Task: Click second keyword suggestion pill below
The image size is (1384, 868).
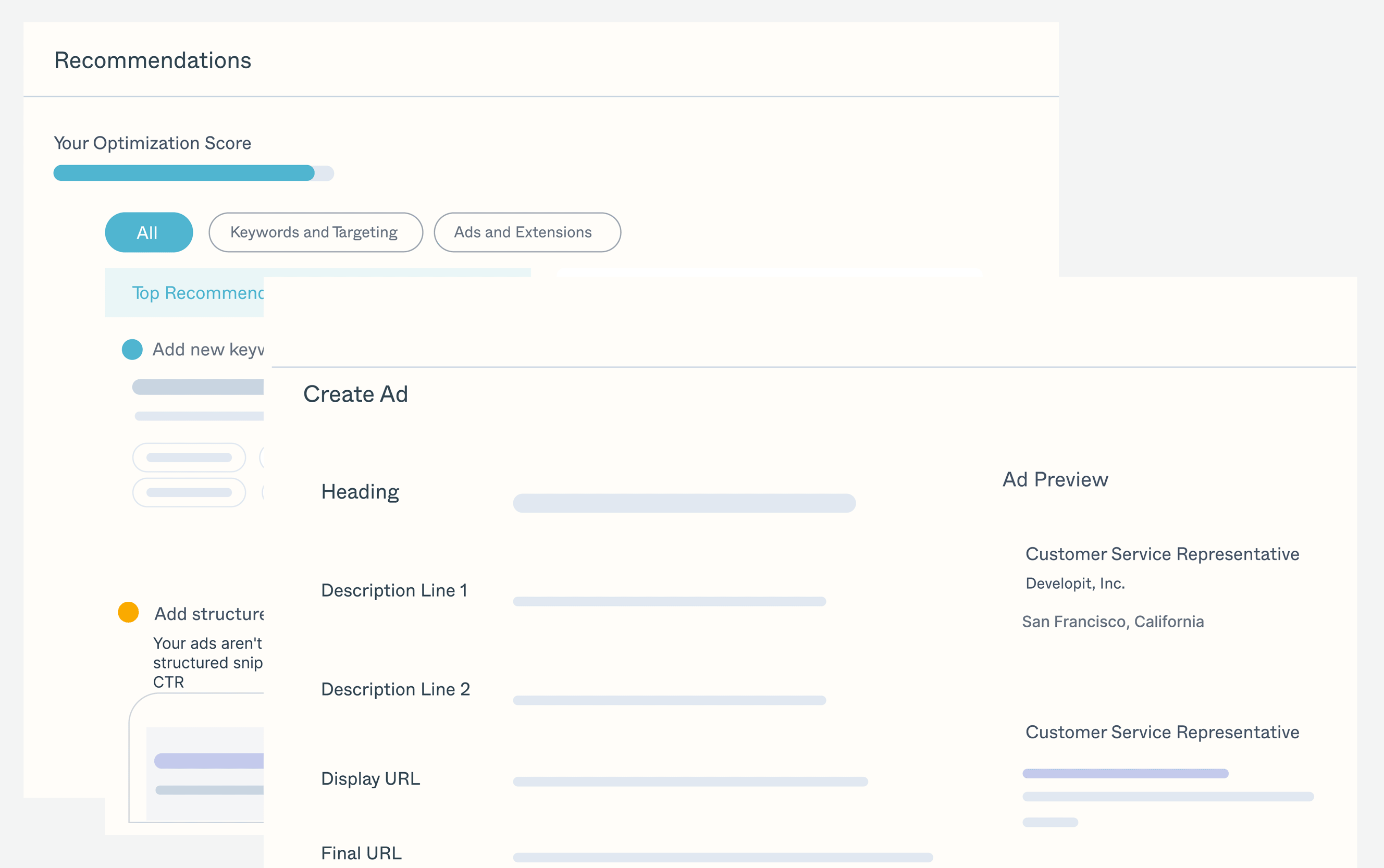Action: pyautogui.click(x=189, y=492)
